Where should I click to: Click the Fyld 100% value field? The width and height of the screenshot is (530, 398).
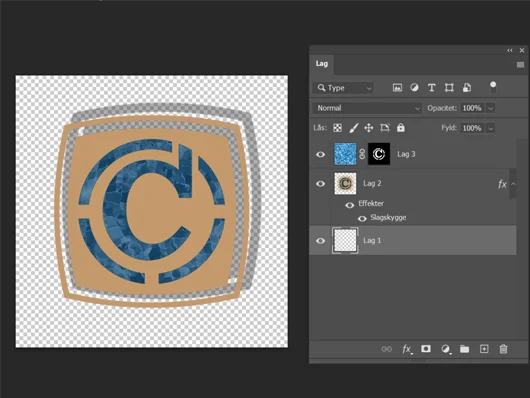472,128
